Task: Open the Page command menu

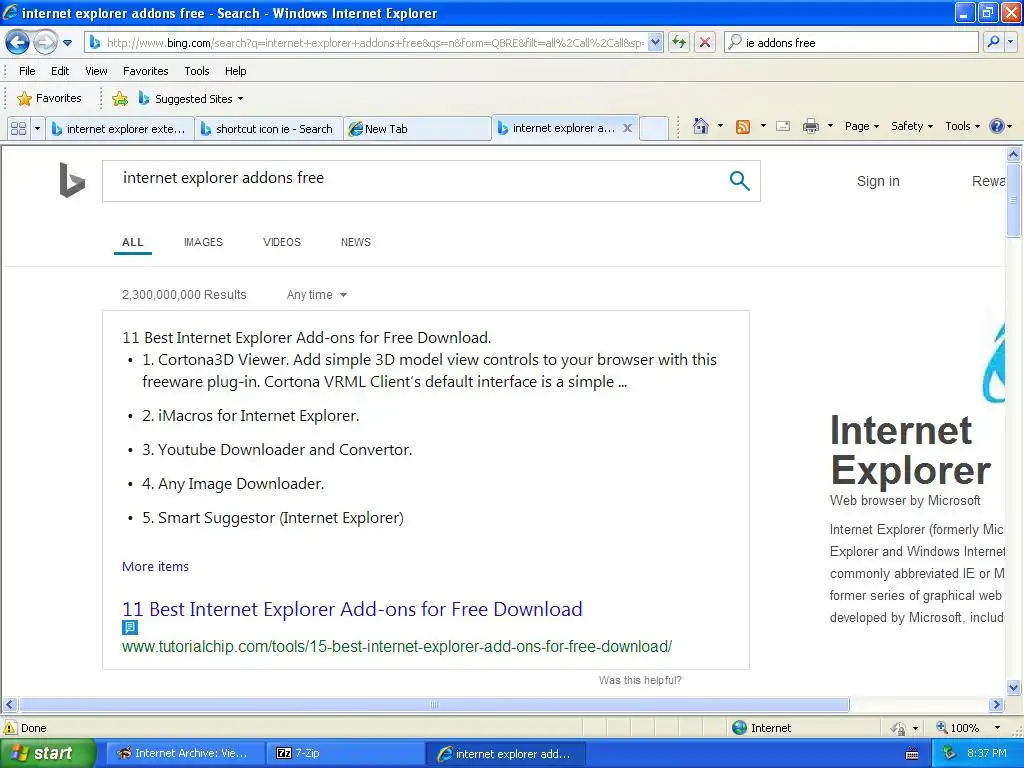Action: [x=861, y=126]
